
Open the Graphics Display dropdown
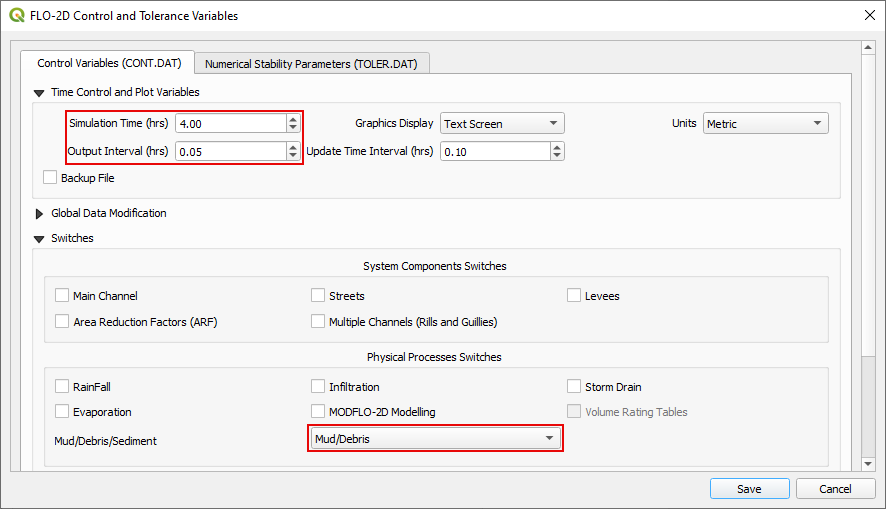click(501, 124)
